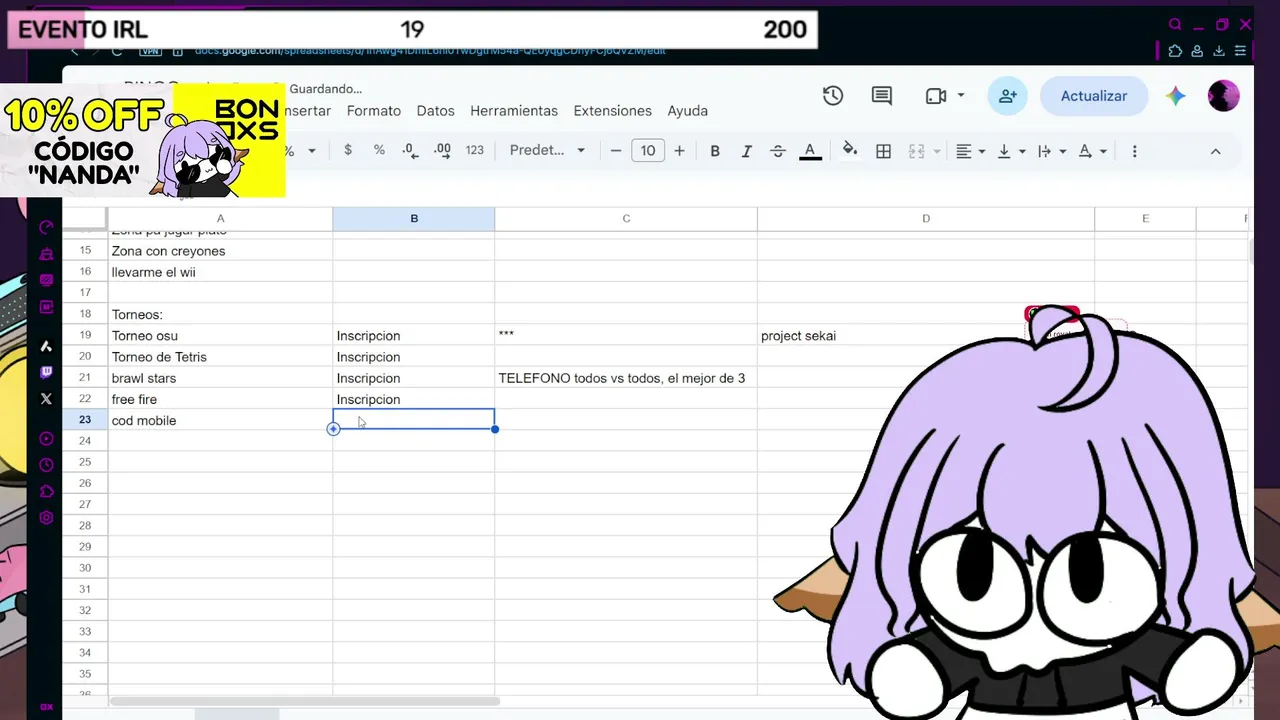Toggle italic formatting
Image resolution: width=1280 pixels, height=720 pixels.
pyautogui.click(x=746, y=151)
